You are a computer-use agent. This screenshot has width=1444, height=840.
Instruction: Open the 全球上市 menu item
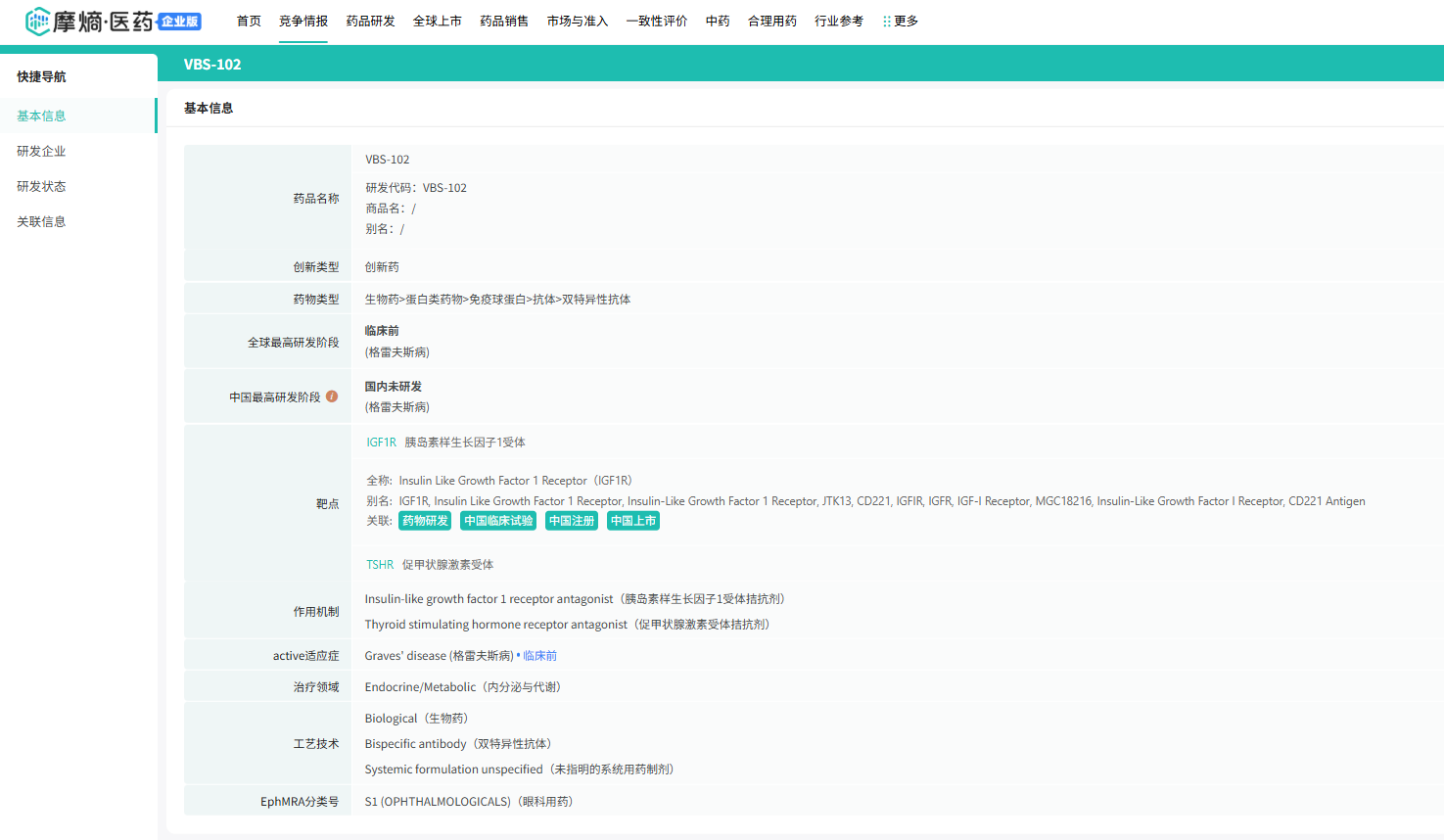437,21
